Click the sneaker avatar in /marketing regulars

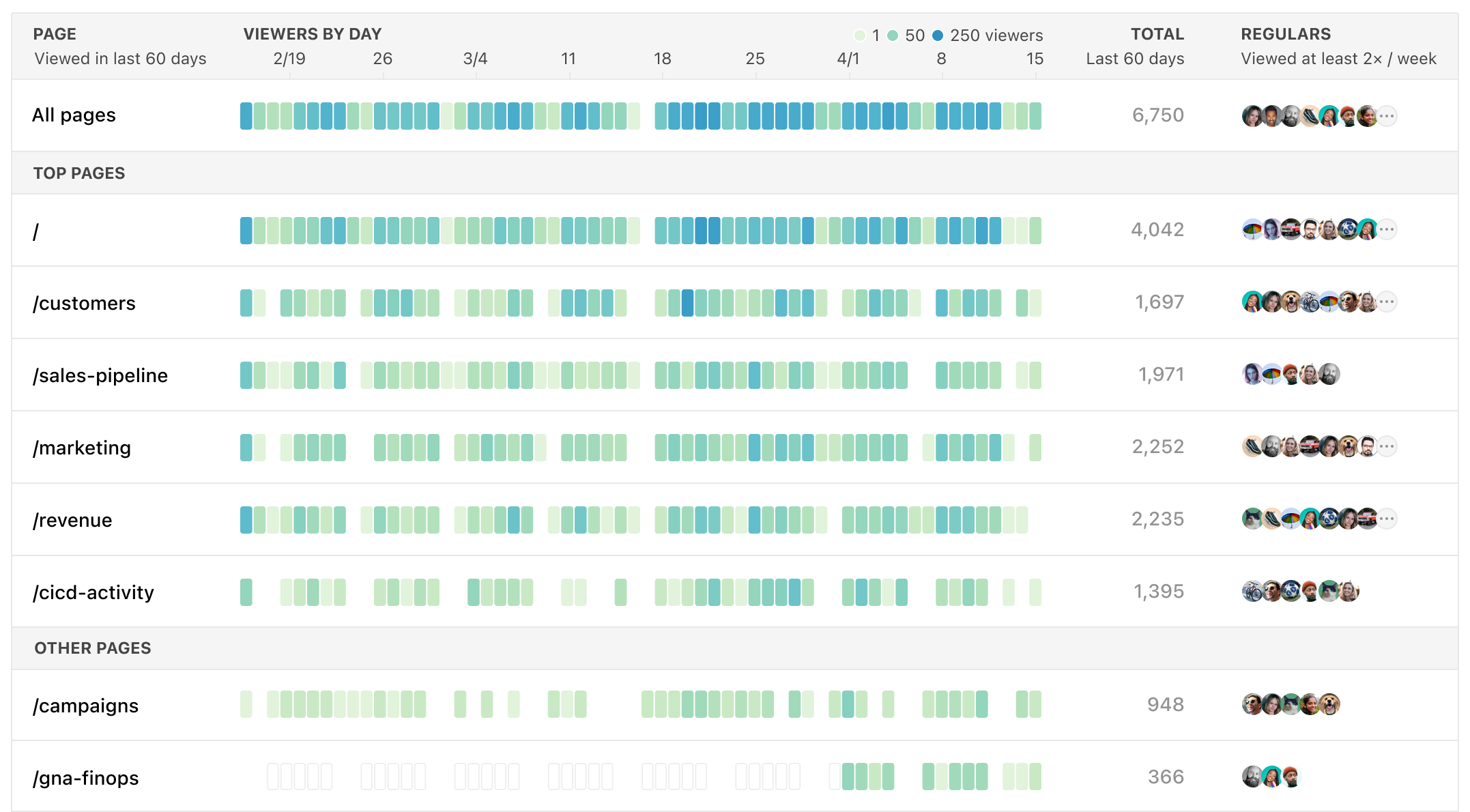click(1252, 447)
